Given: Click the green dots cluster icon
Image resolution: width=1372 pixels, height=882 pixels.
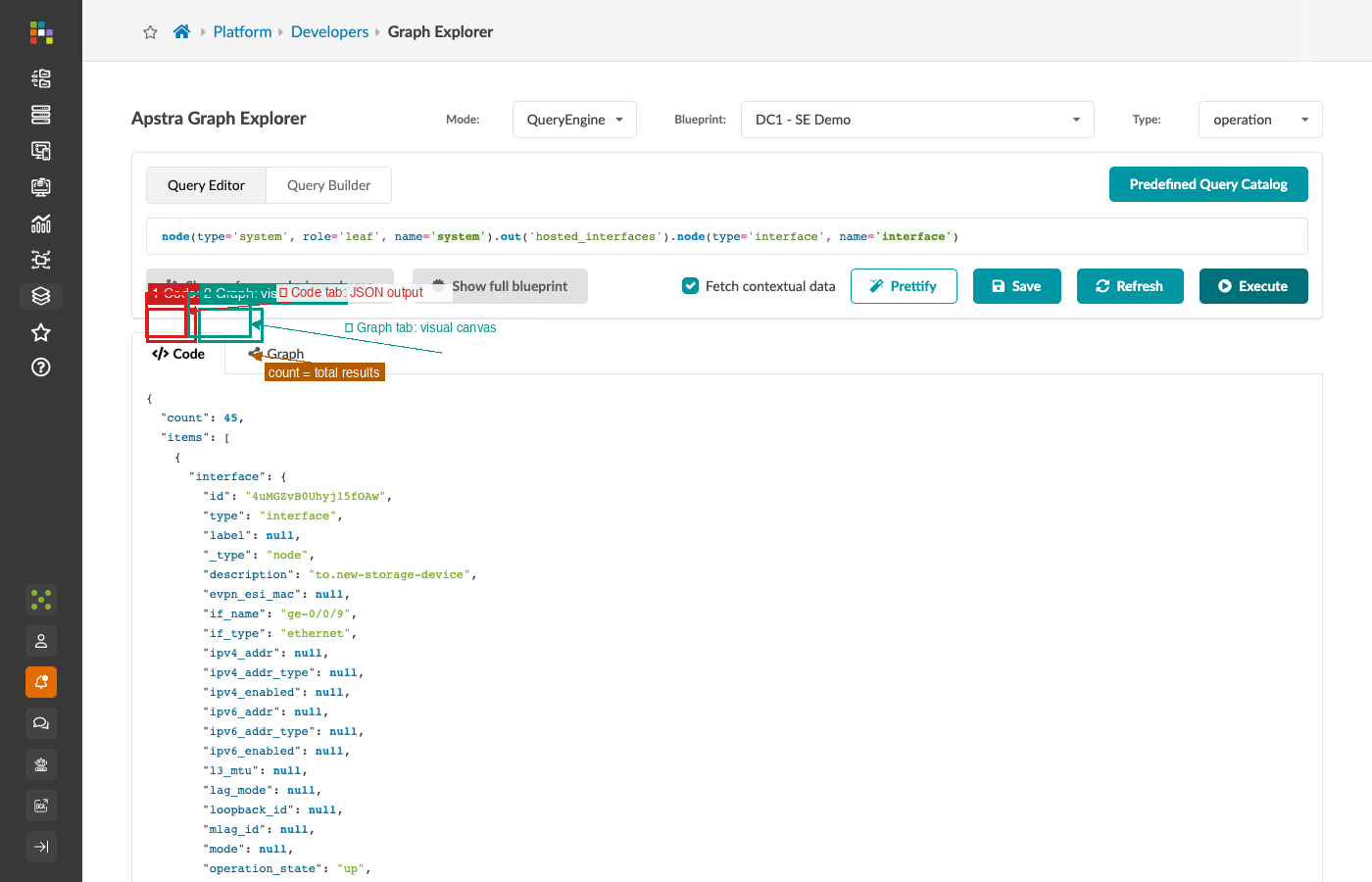Looking at the screenshot, I should pyautogui.click(x=41, y=599).
